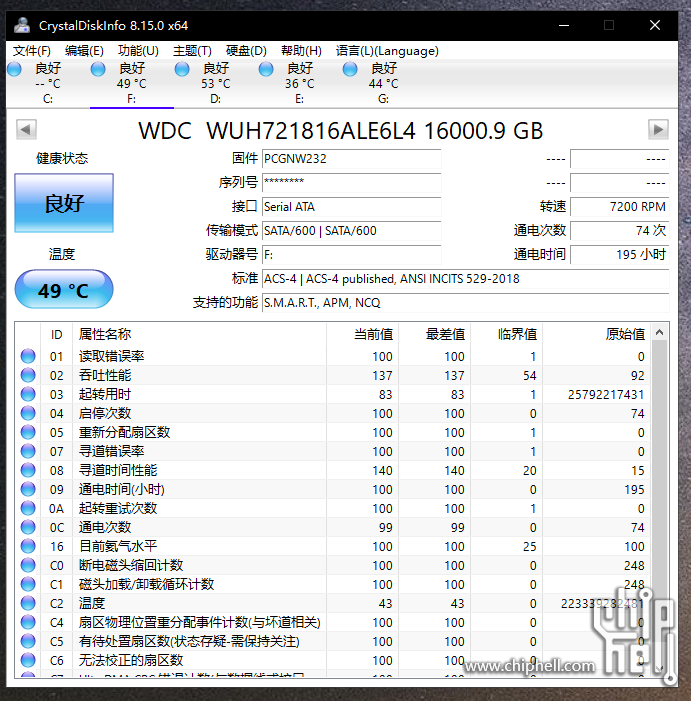
Task: Open the 主题(T) menu
Action: [x=192, y=51]
